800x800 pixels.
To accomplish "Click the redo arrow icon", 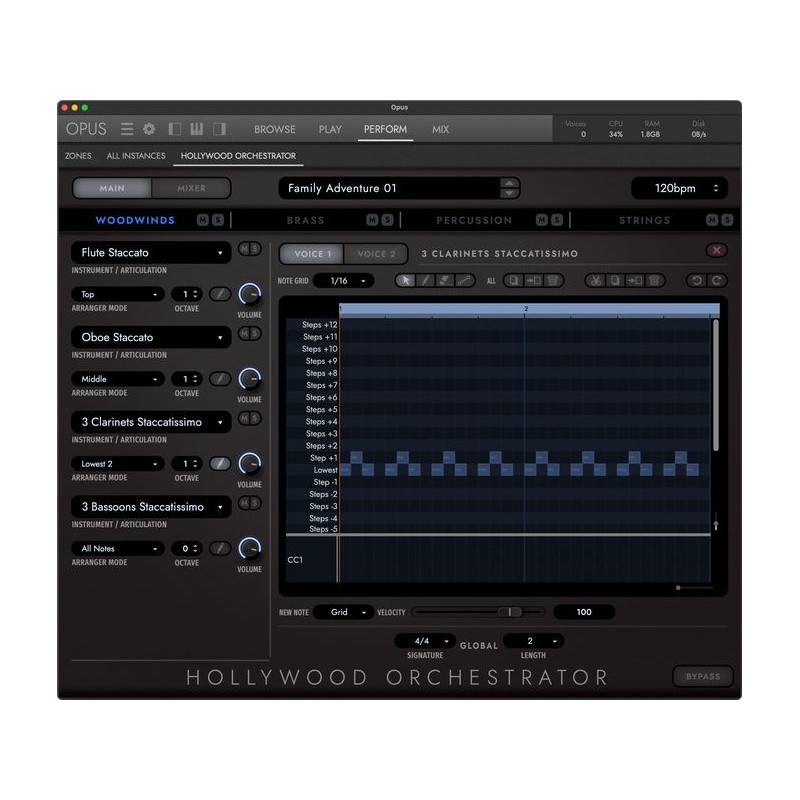I will tap(715, 281).
